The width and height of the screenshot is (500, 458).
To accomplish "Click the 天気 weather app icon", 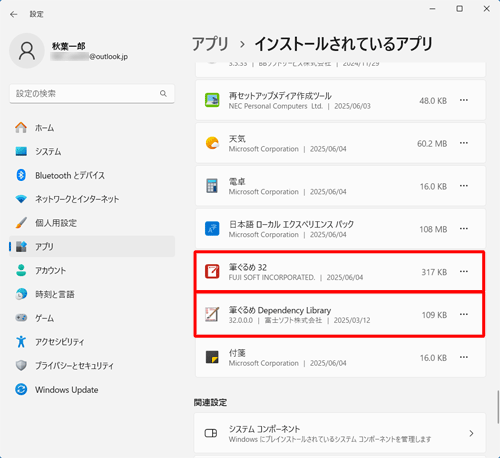I will coord(212,143).
